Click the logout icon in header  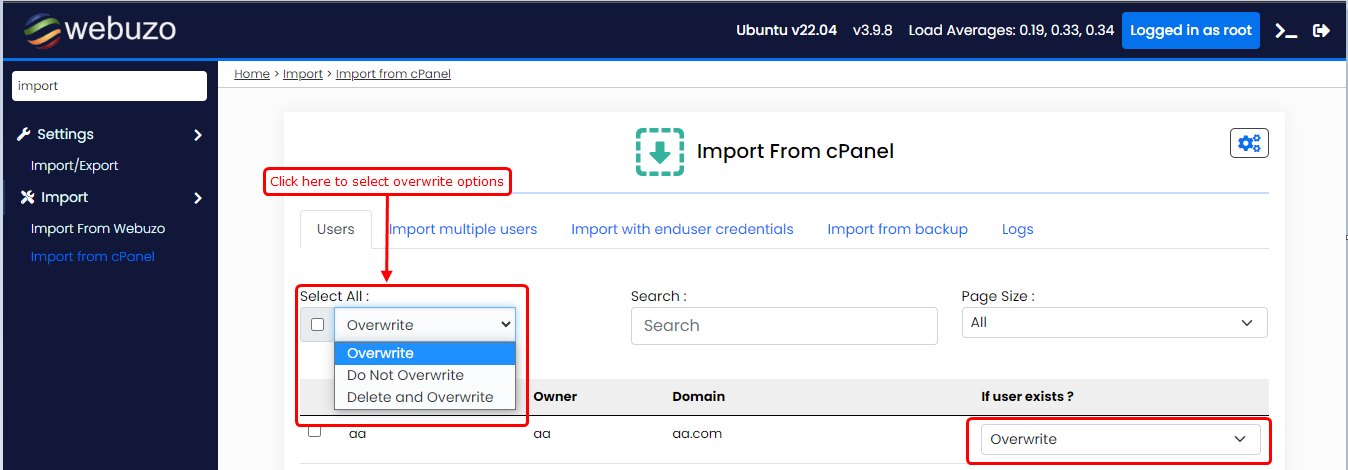pos(1321,31)
